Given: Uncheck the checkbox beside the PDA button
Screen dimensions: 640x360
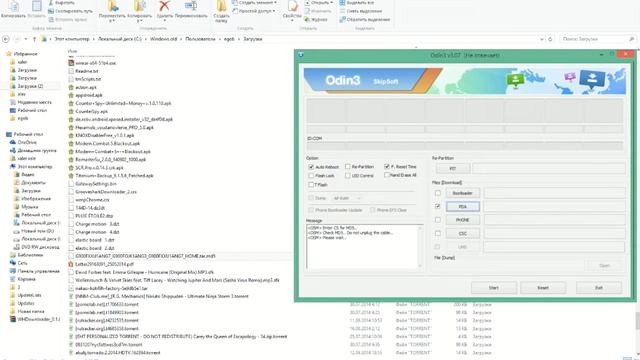Looking at the screenshot, I should (x=438, y=207).
